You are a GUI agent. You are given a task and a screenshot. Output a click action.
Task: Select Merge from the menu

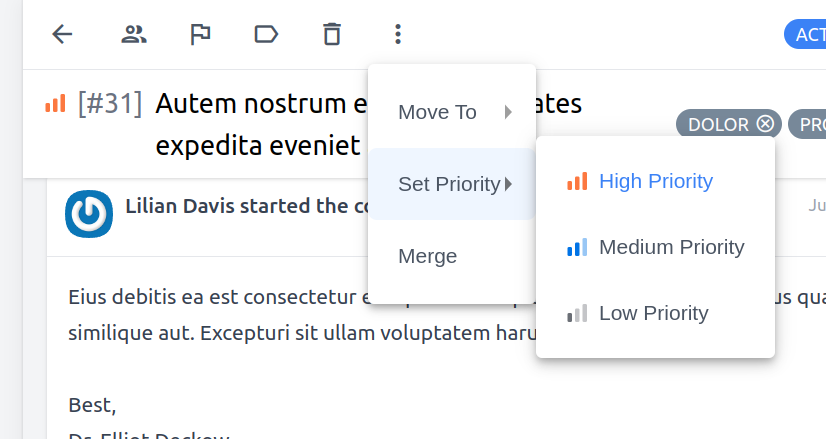click(x=452, y=256)
